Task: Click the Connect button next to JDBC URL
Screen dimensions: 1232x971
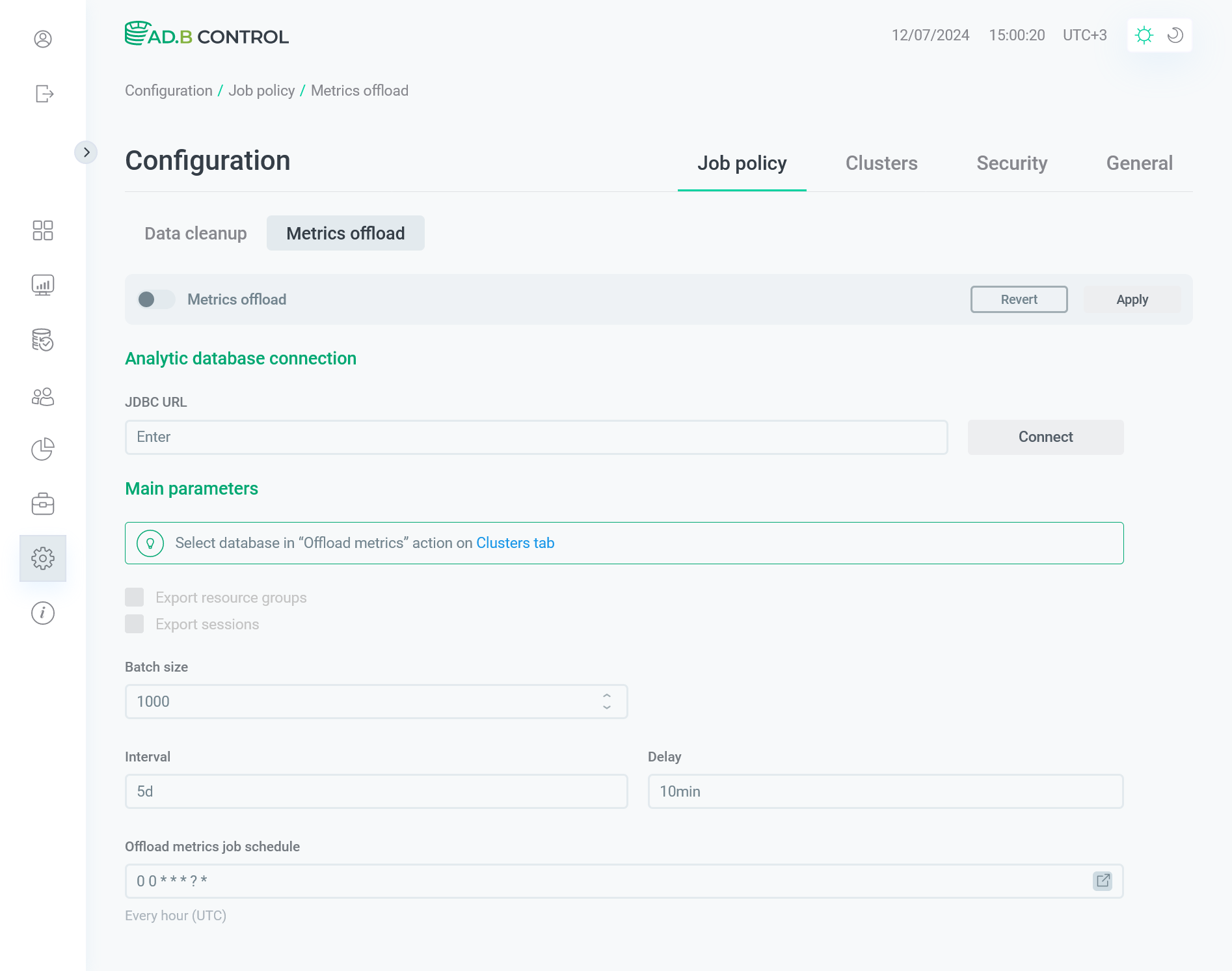Action: coord(1045,437)
